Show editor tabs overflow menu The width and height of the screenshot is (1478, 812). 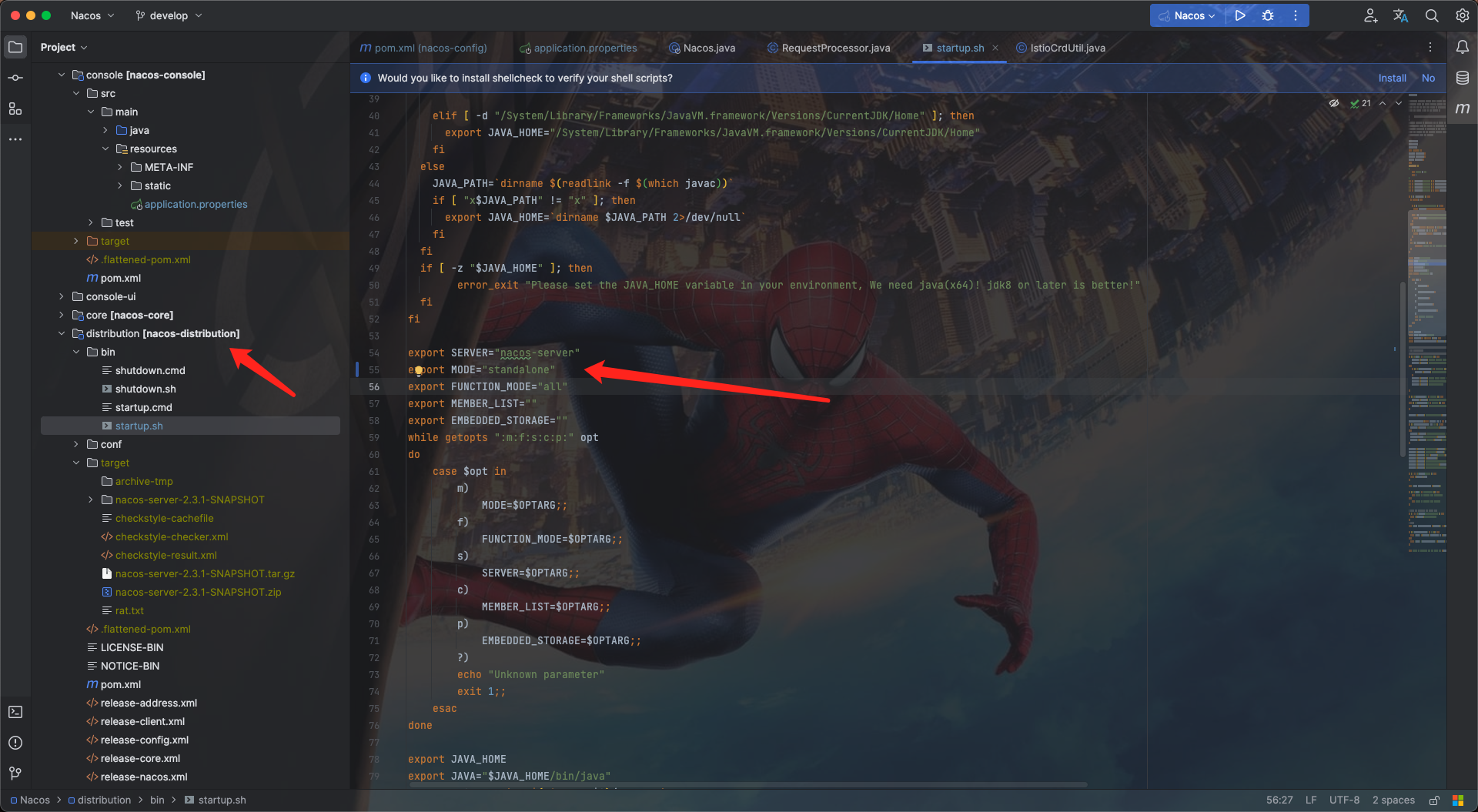[x=1430, y=48]
